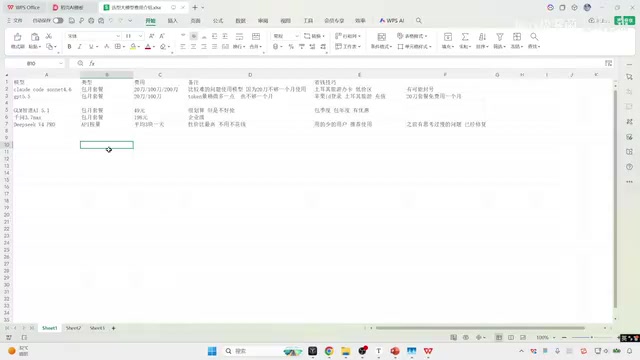640x360 pixels.
Task: Click the fx insert function button
Action: point(92,63)
